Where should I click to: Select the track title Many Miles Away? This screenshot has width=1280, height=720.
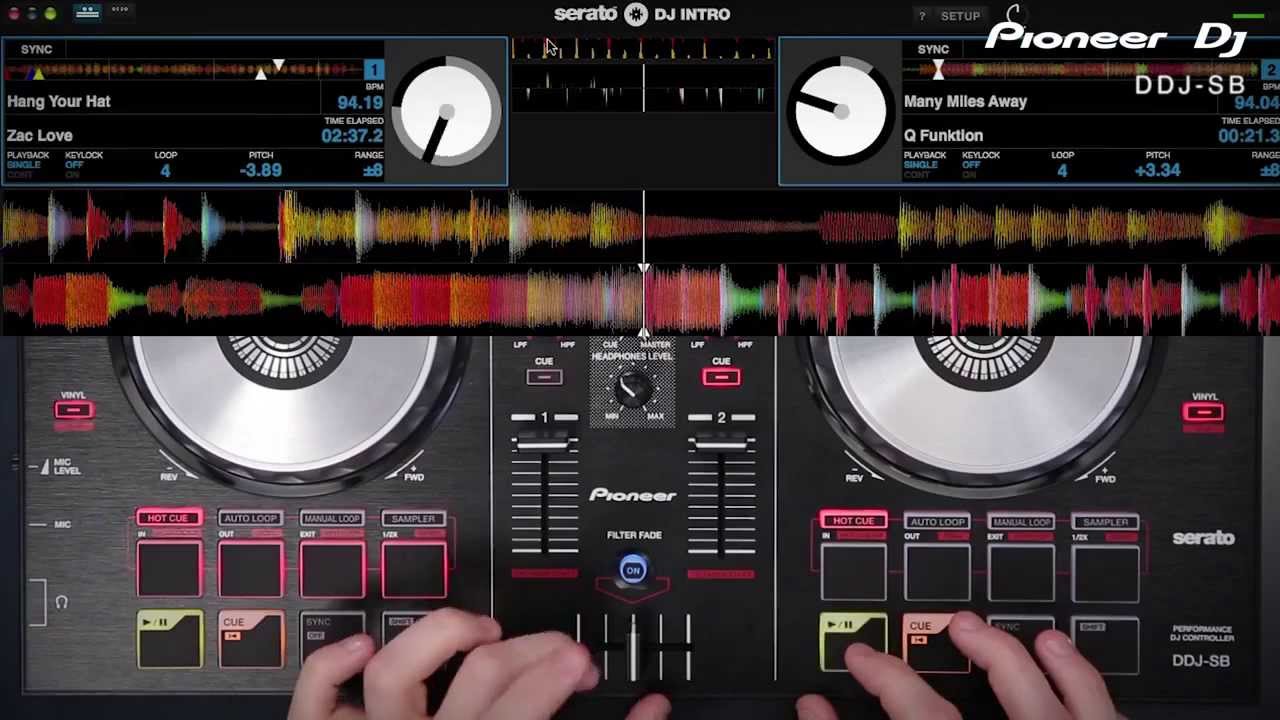click(965, 101)
